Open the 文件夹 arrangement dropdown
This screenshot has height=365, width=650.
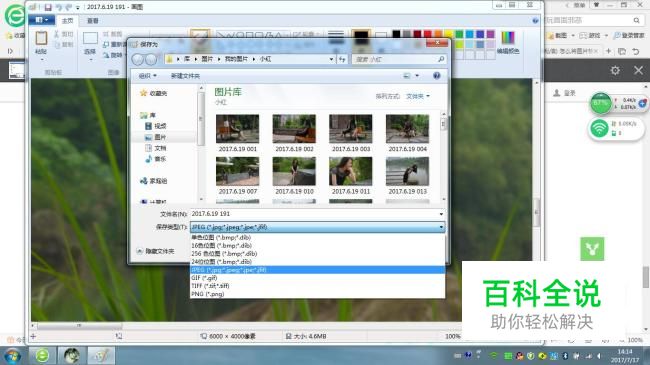click(x=417, y=96)
